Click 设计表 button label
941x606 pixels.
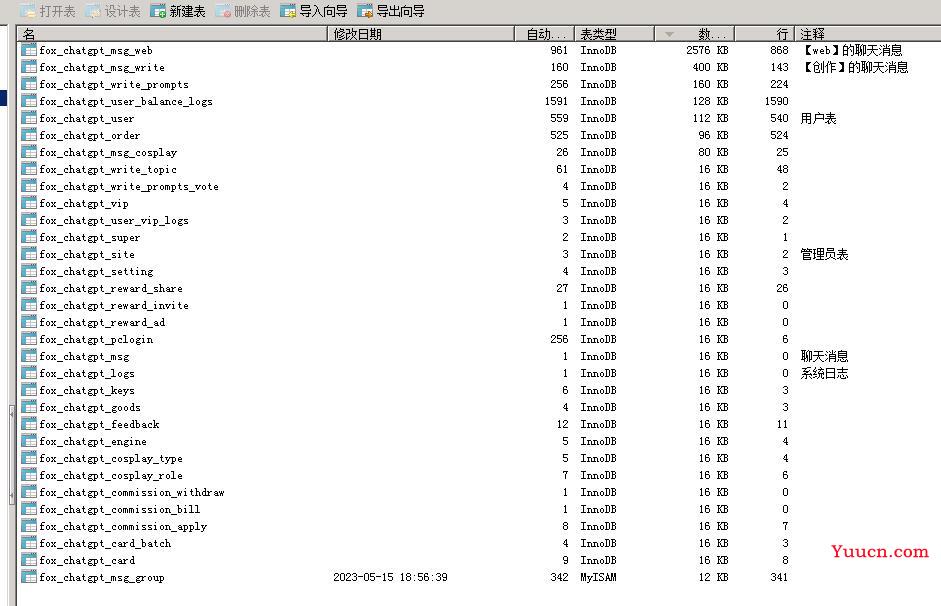coord(122,11)
